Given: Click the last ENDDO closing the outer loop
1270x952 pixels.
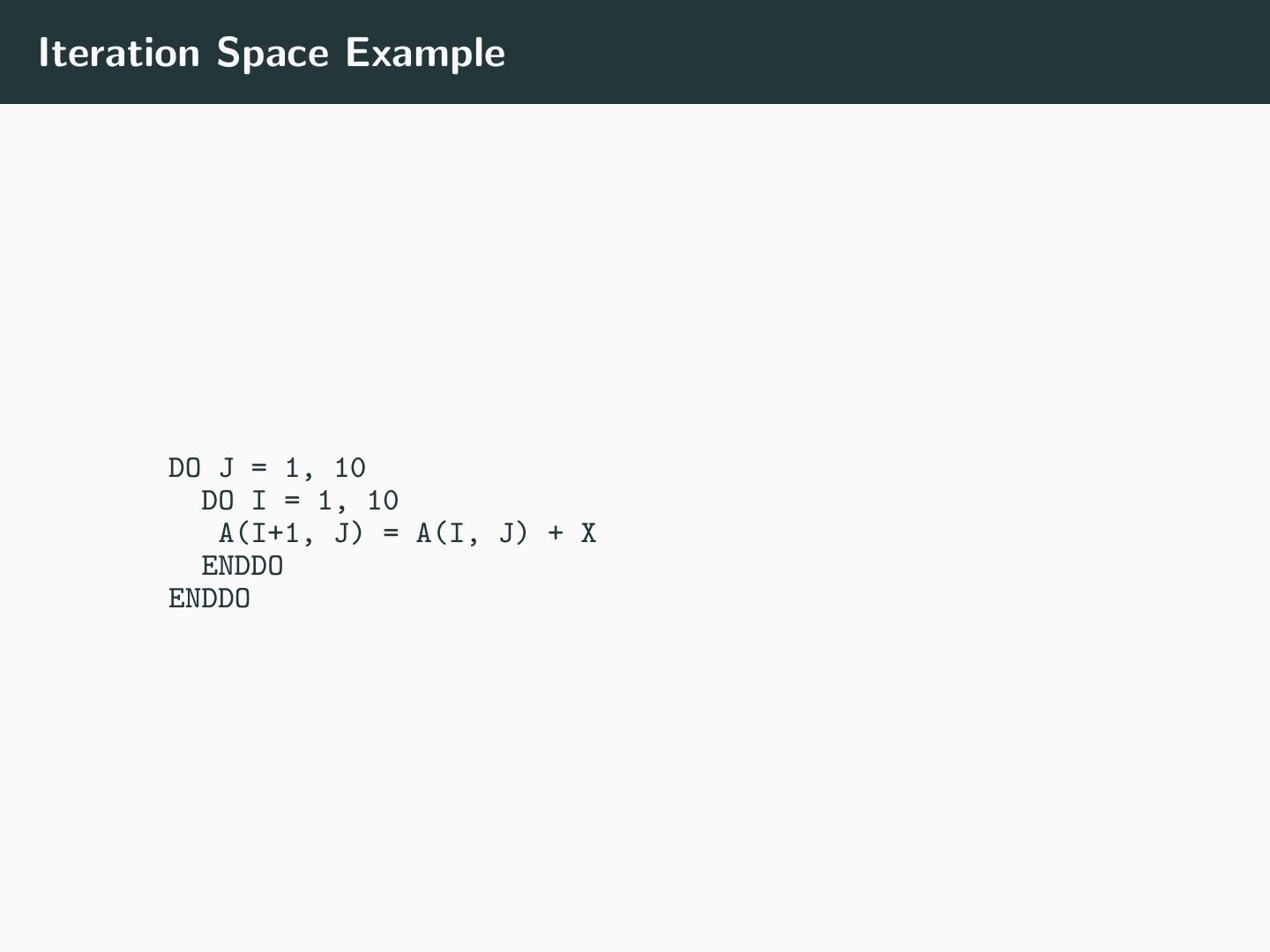Looking at the screenshot, I should (x=209, y=599).
